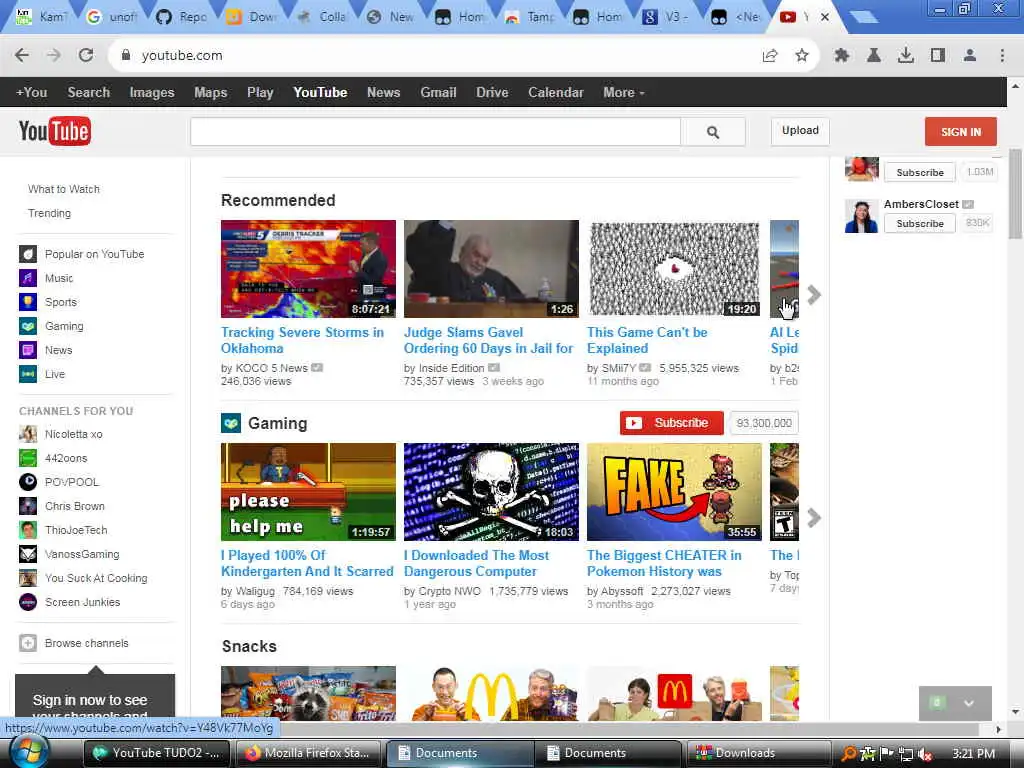Open the Trending link
Image resolution: width=1024 pixels, height=768 pixels.
pyautogui.click(x=49, y=213)
